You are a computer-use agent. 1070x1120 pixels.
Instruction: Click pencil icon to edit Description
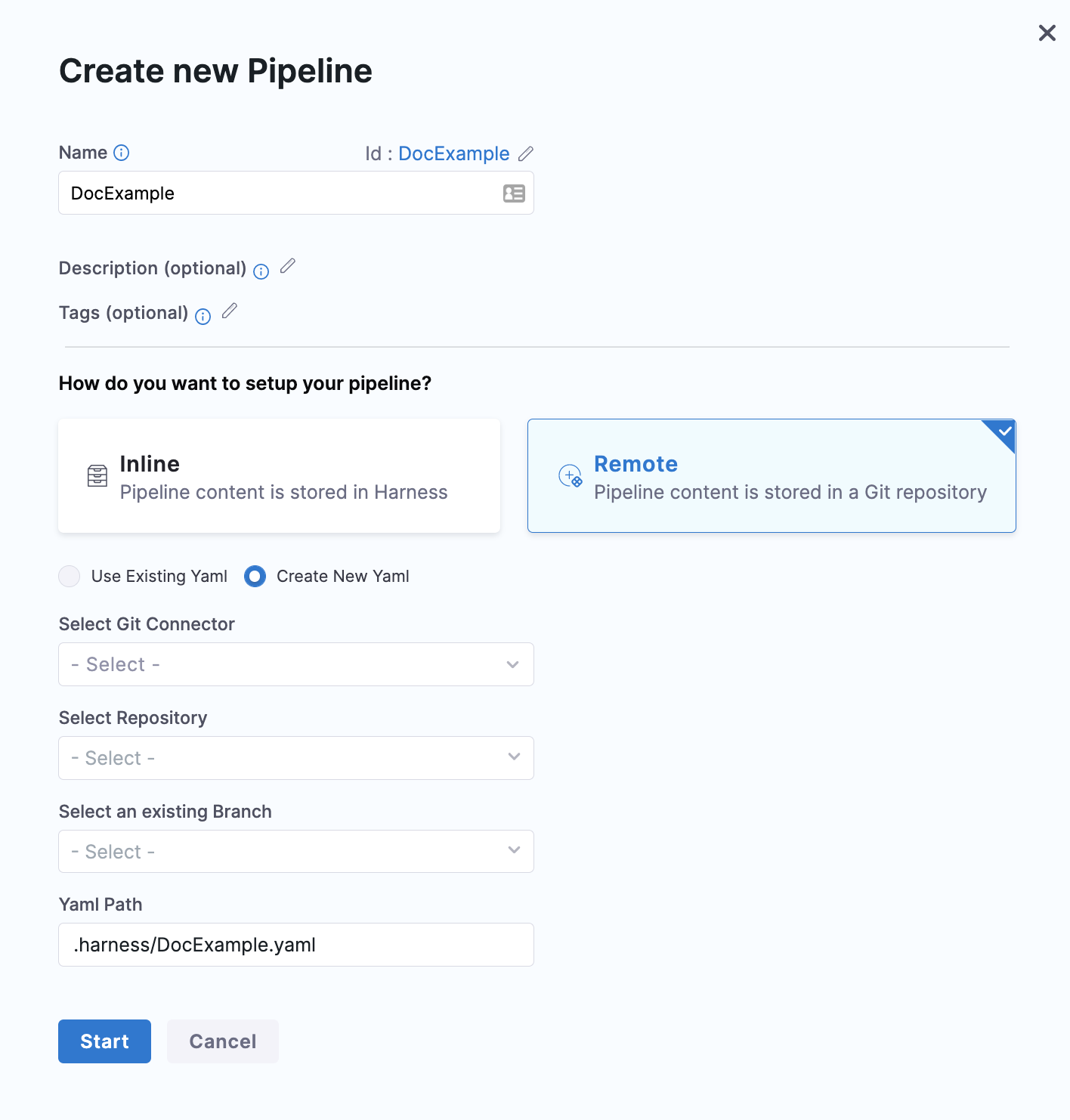point(288,266)
